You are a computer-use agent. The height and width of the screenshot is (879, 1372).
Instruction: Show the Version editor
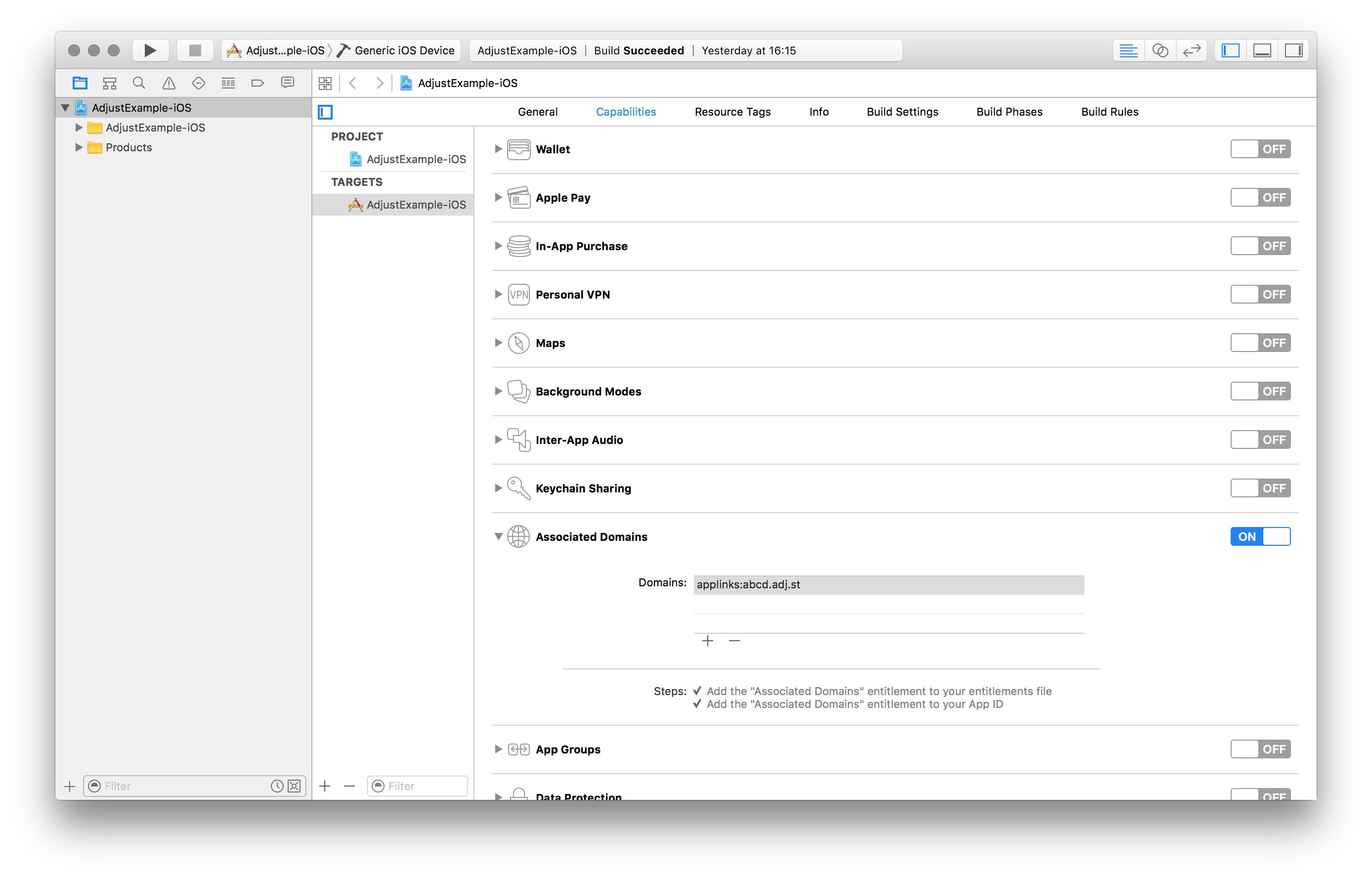tap(1191, 50)
